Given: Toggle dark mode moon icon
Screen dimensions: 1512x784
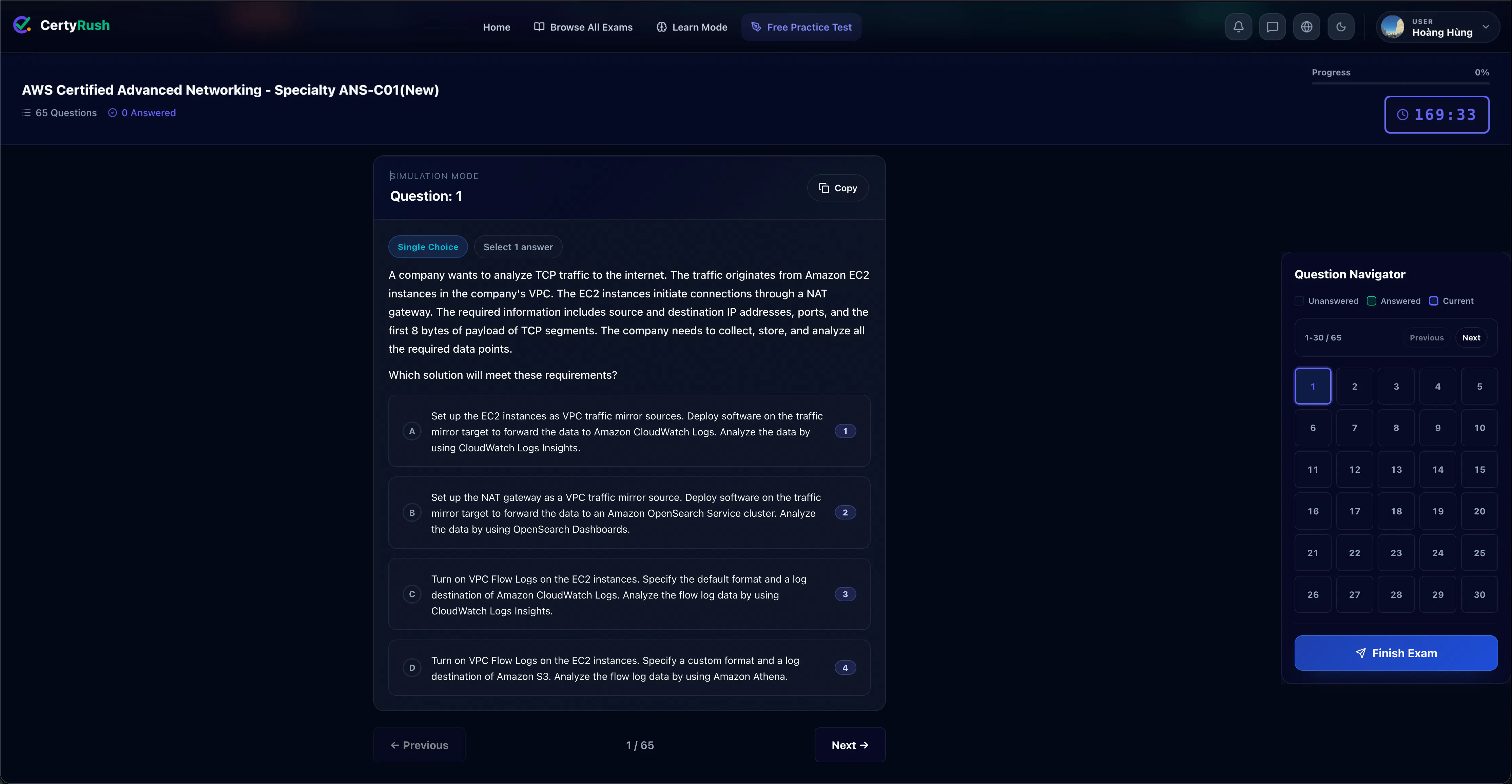Looking at the screenshot, I should [1341, 27].
